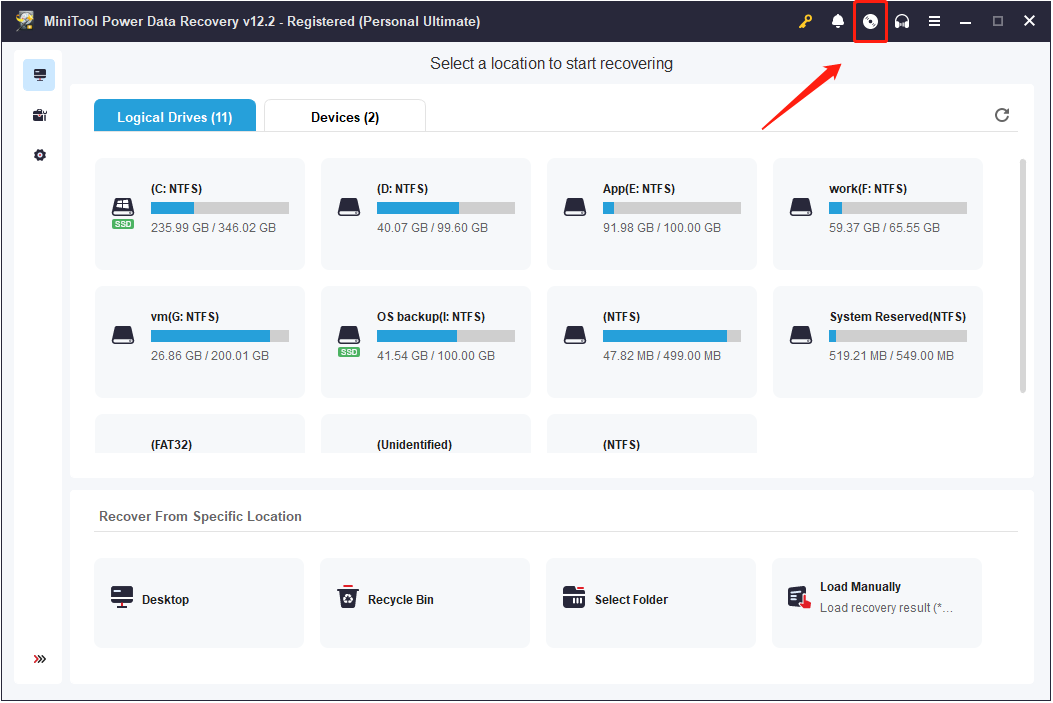Click the Select Folder icon
The width and height of the screenshot is (1053, 703).
pyautogui.click(x=574, y=597)
